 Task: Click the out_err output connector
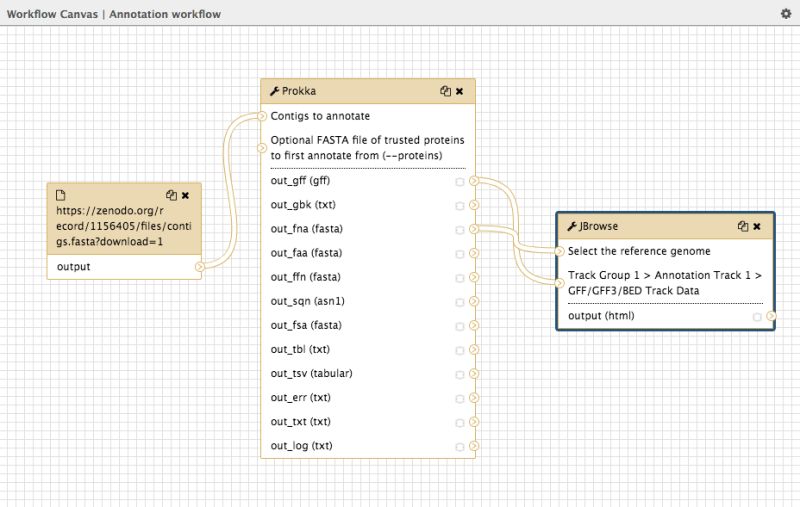[474, 398]
